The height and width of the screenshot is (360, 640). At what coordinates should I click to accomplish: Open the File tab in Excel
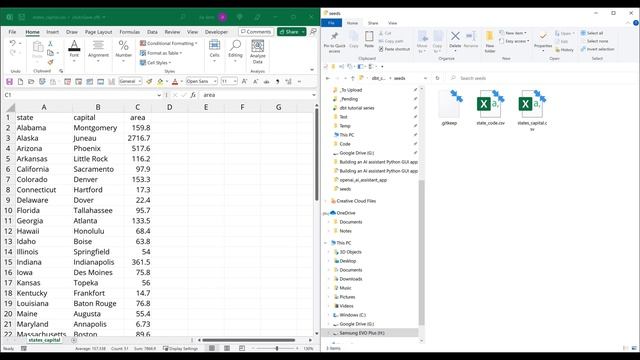pyautogui.click(x=12, y=32)
